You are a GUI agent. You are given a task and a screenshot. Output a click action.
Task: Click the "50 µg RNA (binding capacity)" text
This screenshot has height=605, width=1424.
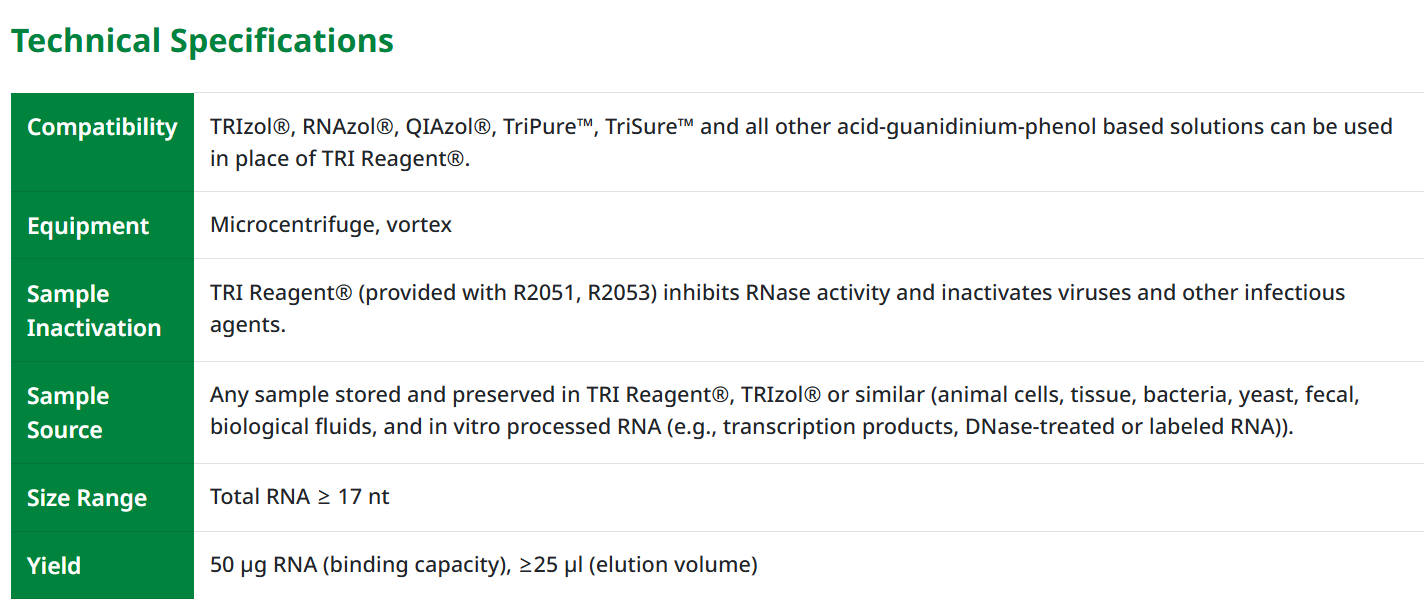point(354,565)
